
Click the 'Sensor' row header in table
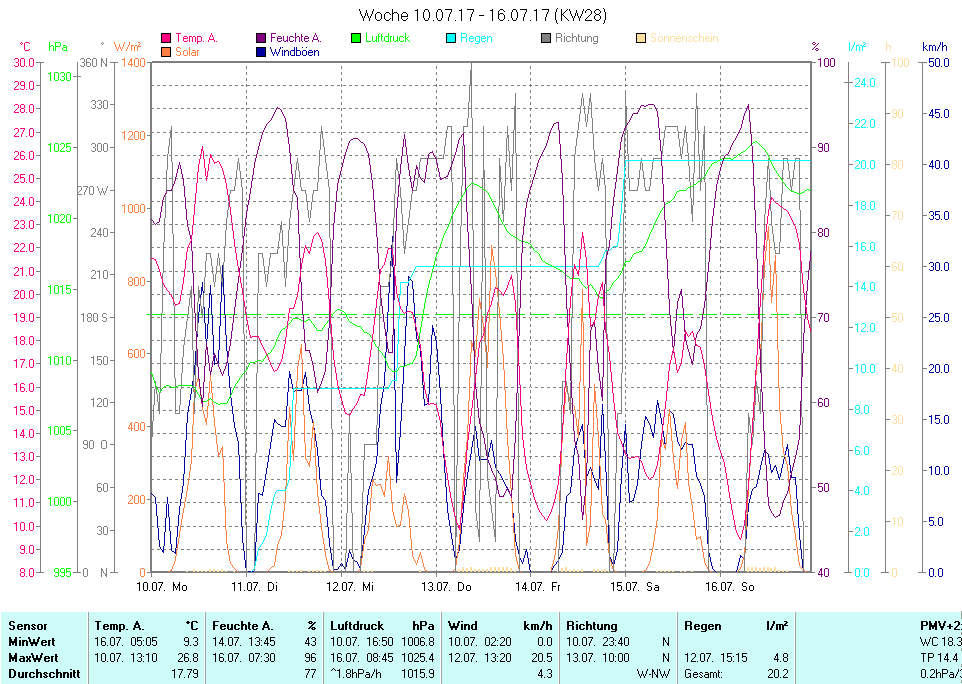click(x=28, y=626)
